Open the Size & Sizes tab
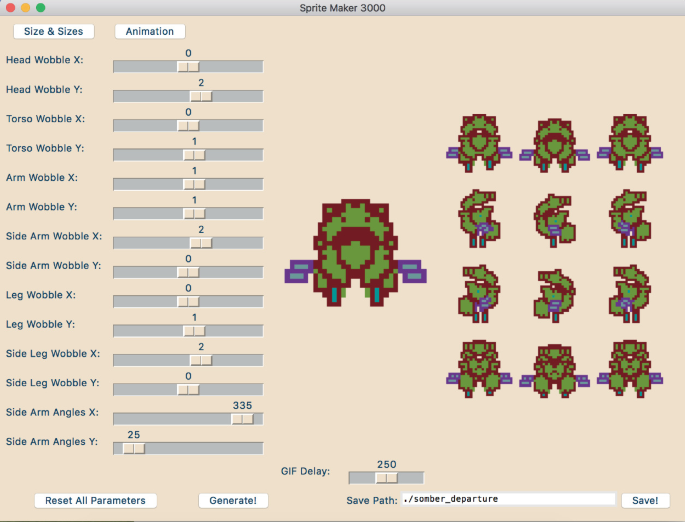 coord(54,31)
